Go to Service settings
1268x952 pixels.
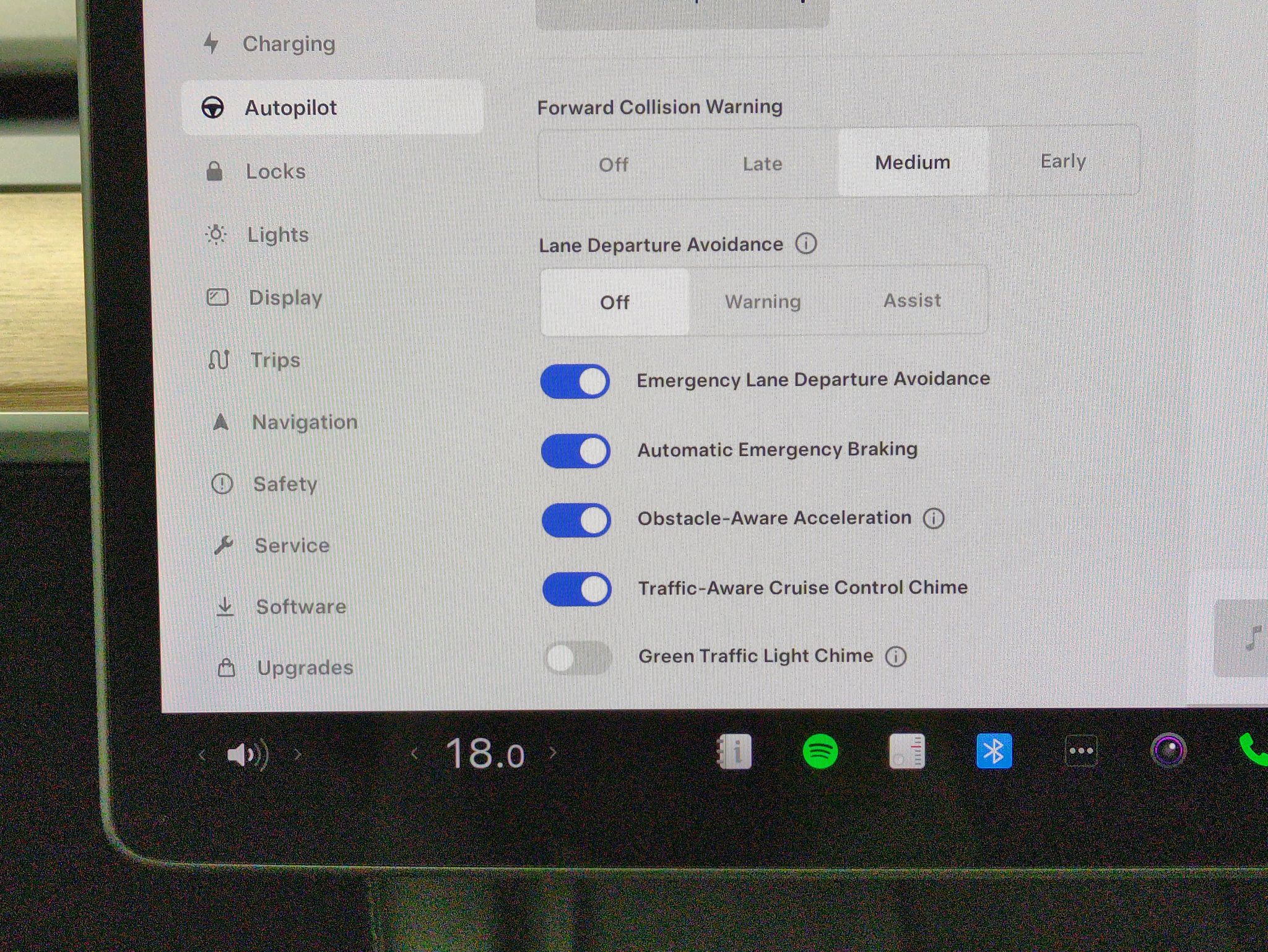pos(272,545)
